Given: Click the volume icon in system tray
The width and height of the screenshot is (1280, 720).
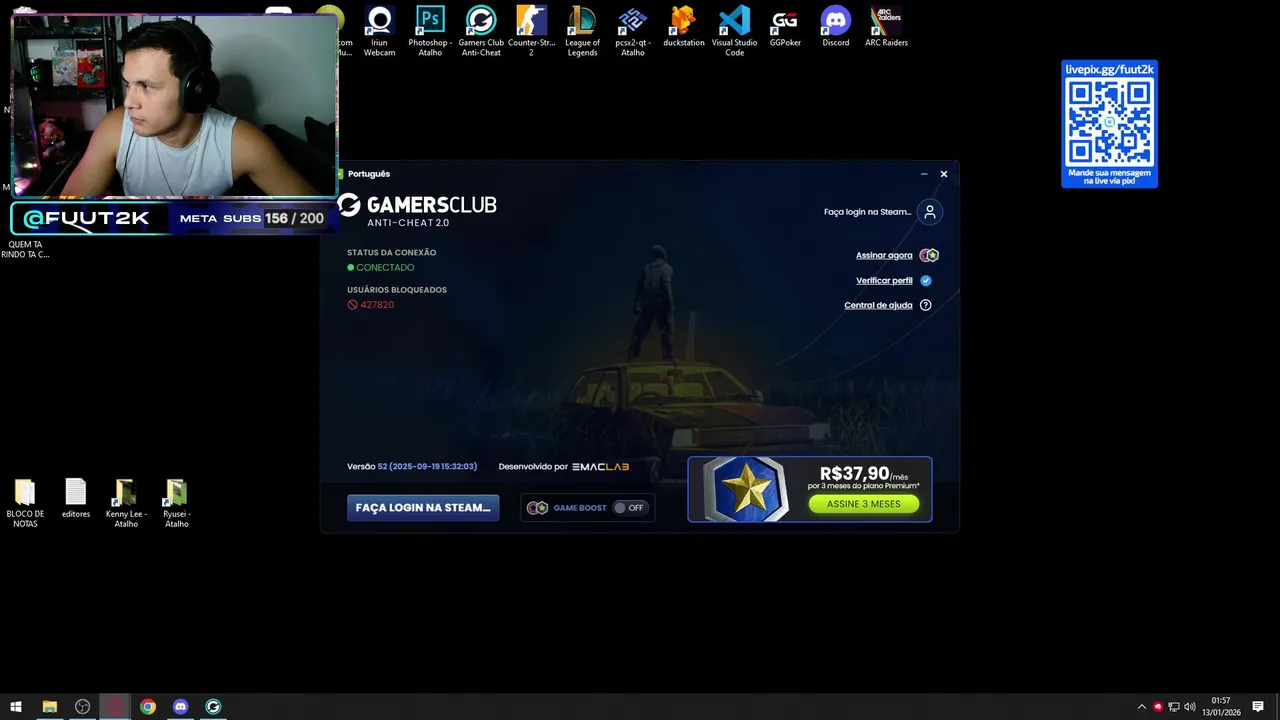Looking at the screenshot, I should click(1190, 707).
